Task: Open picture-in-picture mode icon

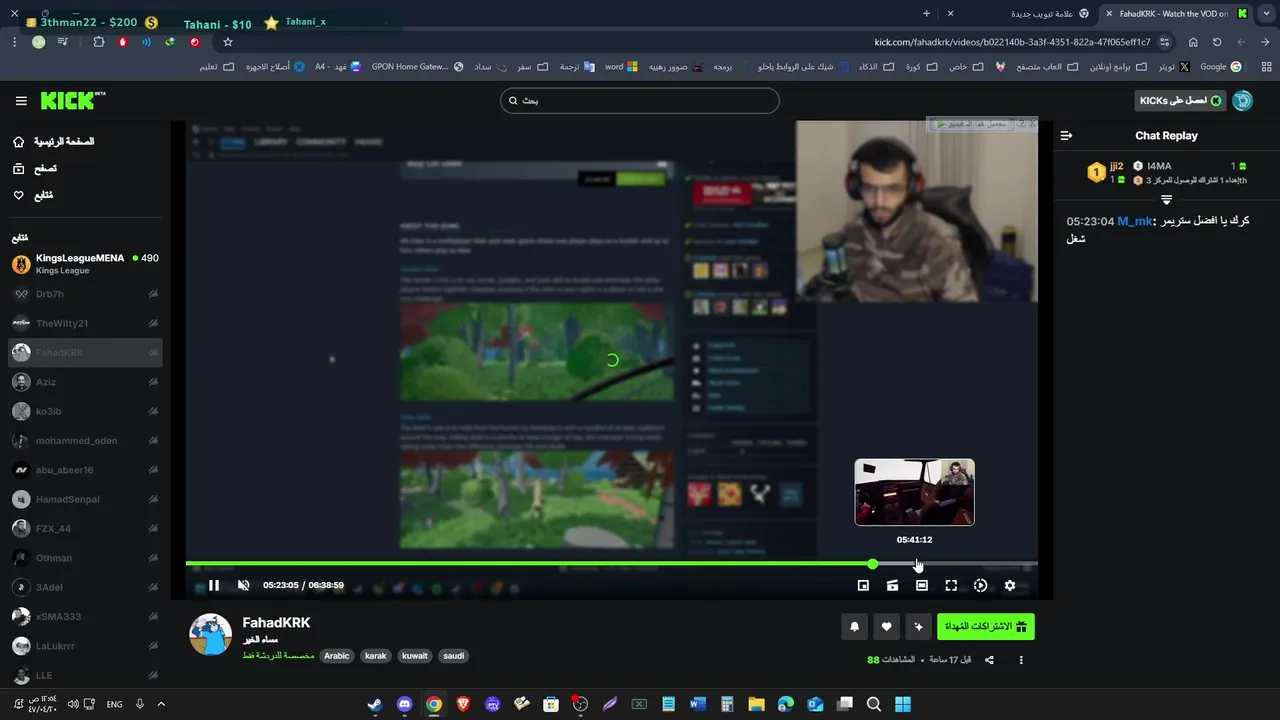Action: [x=863, y=585]
